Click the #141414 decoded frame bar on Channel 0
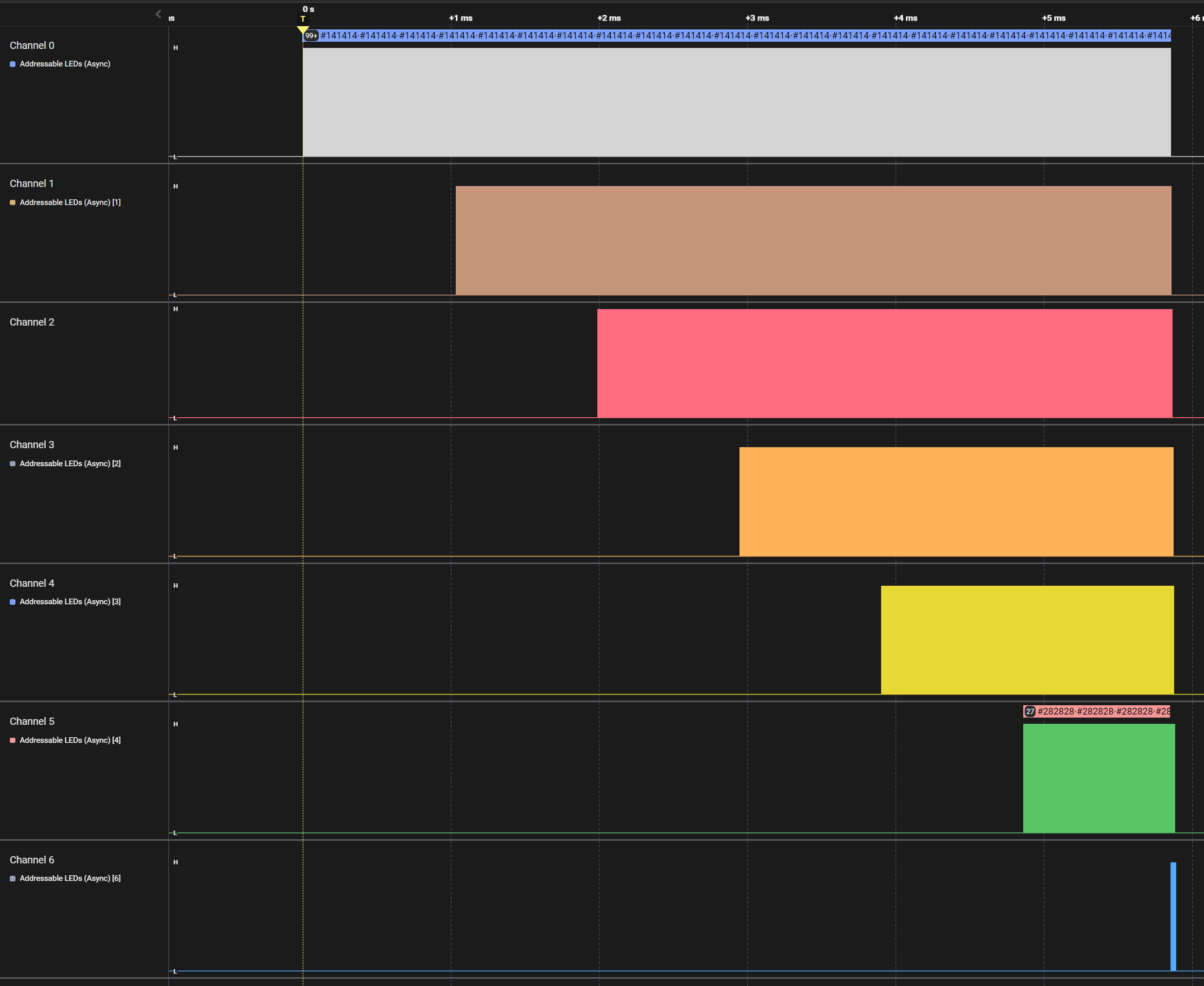Screen dimensions: 1204x986 738,36
